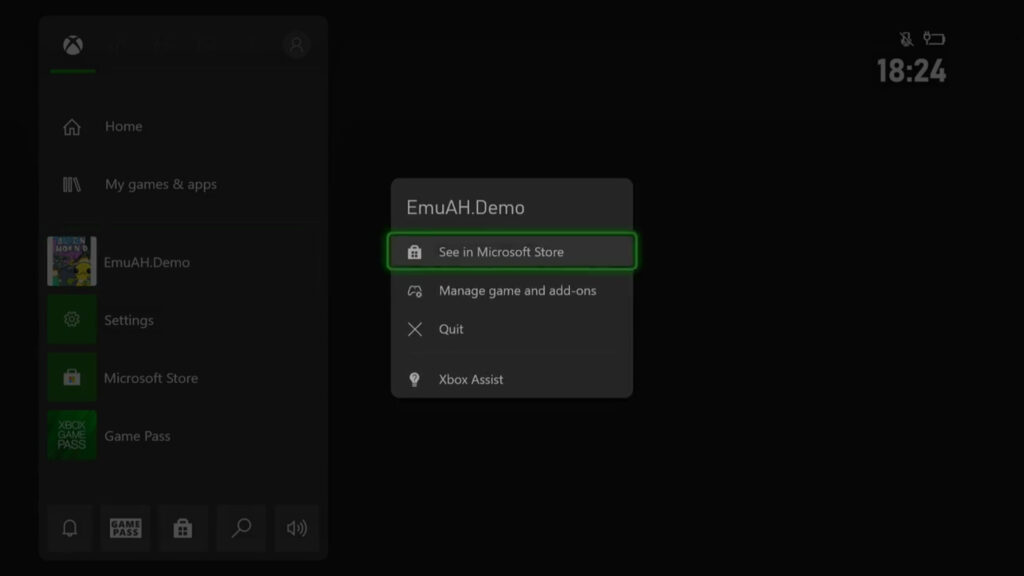Select the Settings gear icon
Viewport: 1024px width, 576px height.
pos(71,320)
